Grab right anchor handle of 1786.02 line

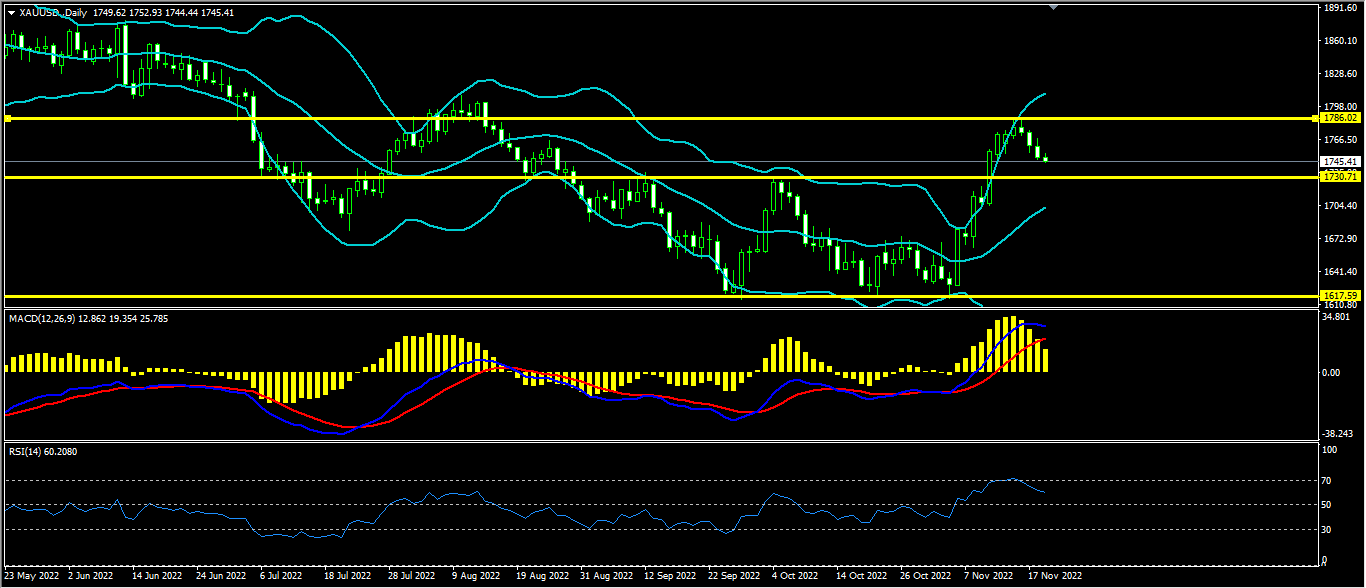(1314, 118)
